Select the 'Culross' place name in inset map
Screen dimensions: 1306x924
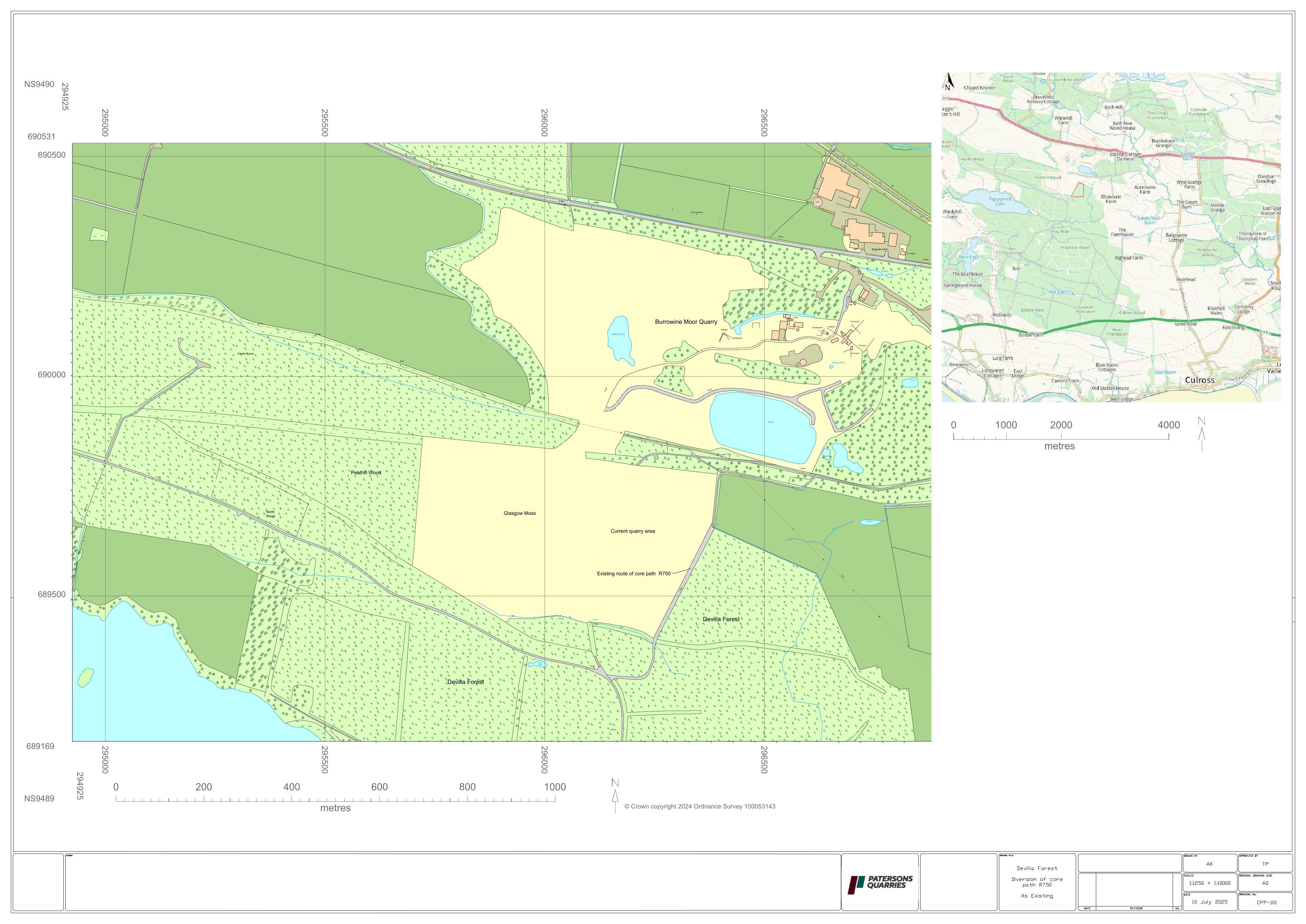(x=1200, y=380)
